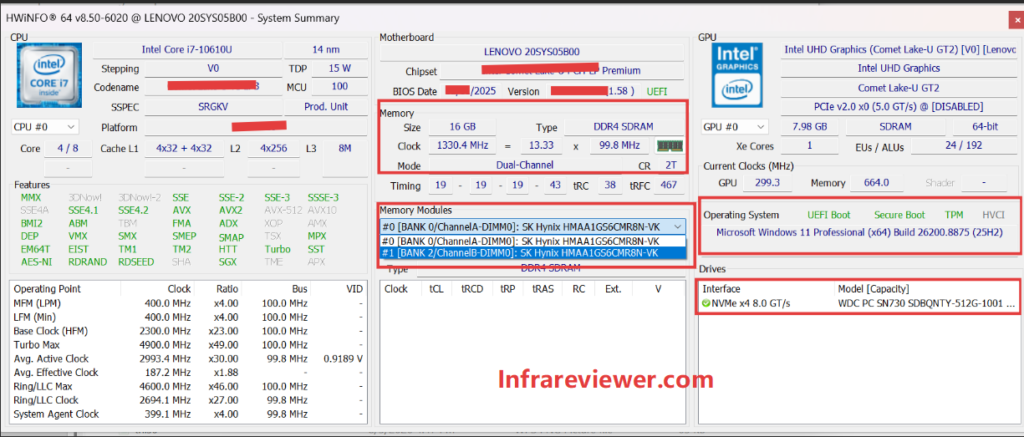Click the RDSEED feature flag
Image resolution: width=1024 pixels, height=437 pixels.
(x=136, y=261)
